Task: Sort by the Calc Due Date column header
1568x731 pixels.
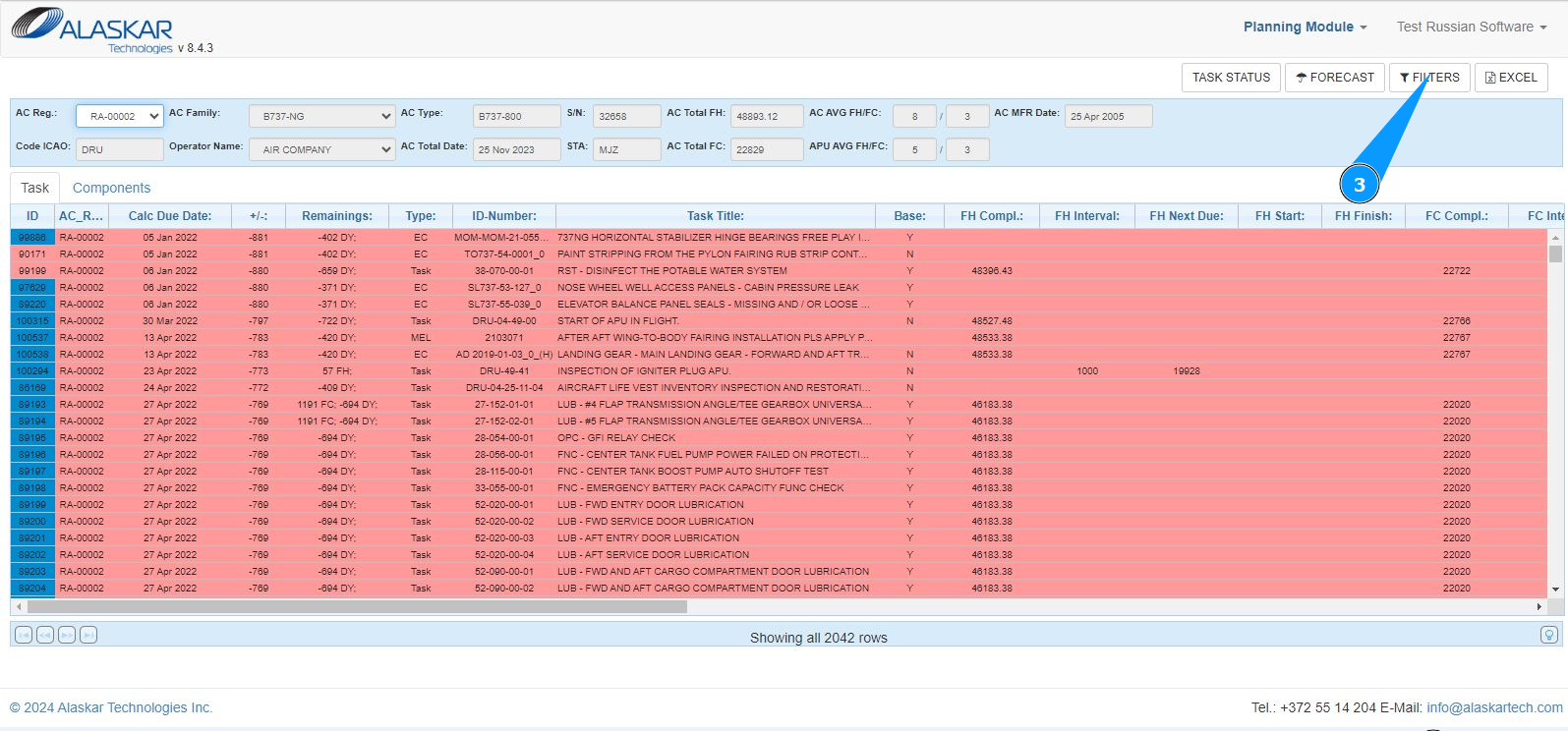Action: [x=170, y=216]
